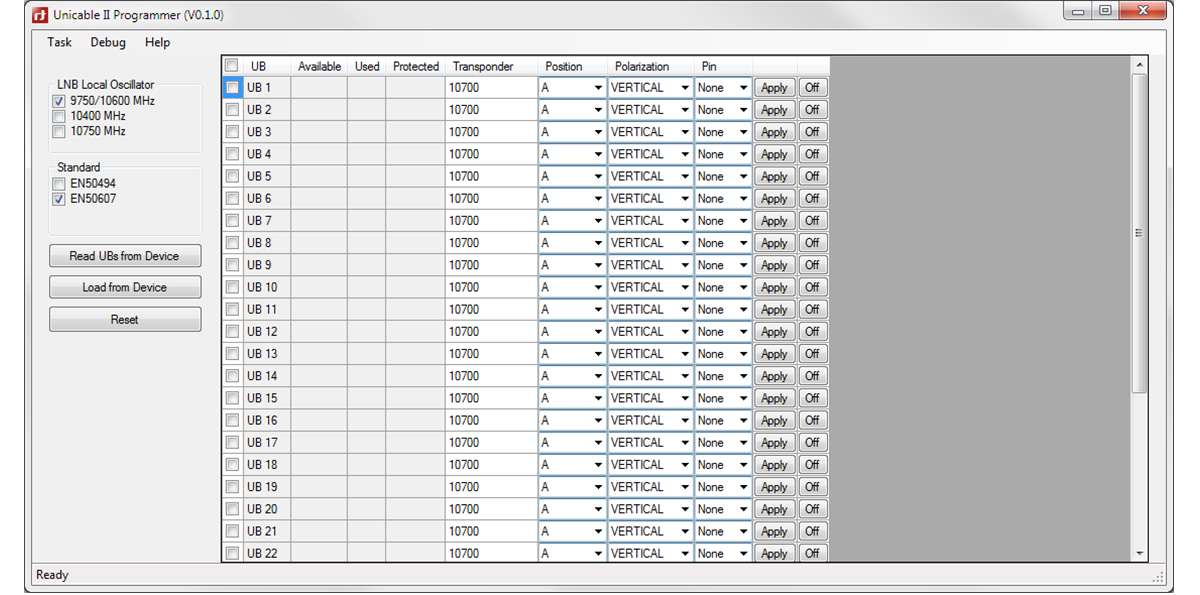This screenshot has height=595, width=1200.
Task: Open the Debug menu
Action: [108, 42]
